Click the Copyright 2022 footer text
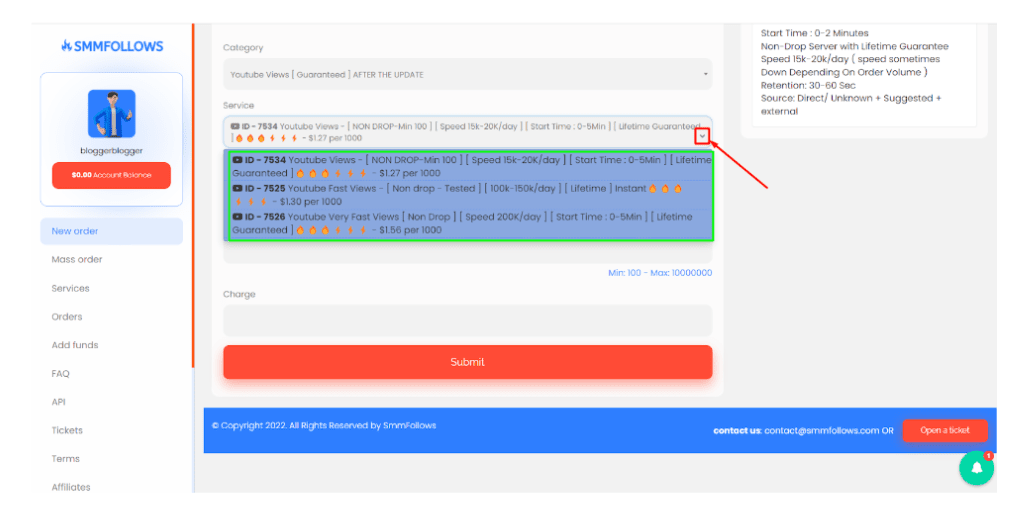This screenshot has width=1021, height=507. pos(324,426)
